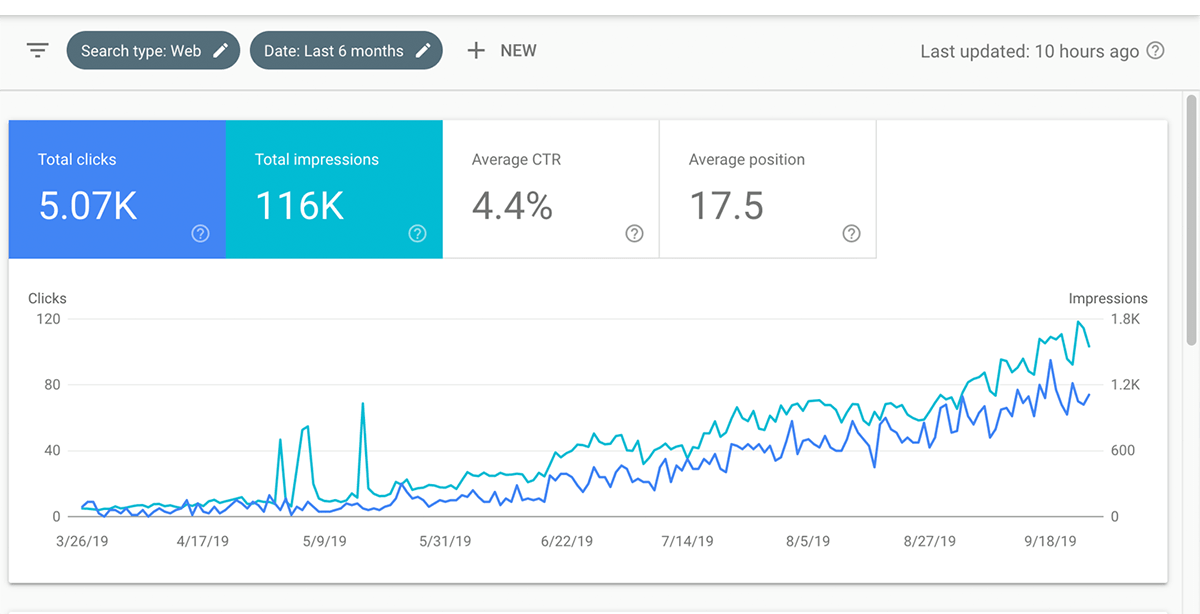
Task: Toggle the Total clicks metric card
Action: click(117, 189)
